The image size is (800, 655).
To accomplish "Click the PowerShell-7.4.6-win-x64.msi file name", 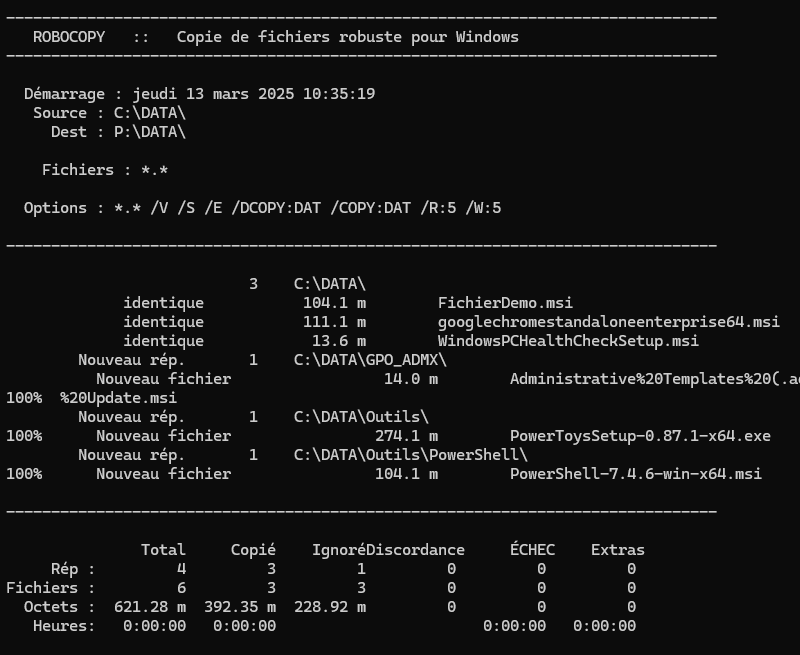I will [636, 474].
